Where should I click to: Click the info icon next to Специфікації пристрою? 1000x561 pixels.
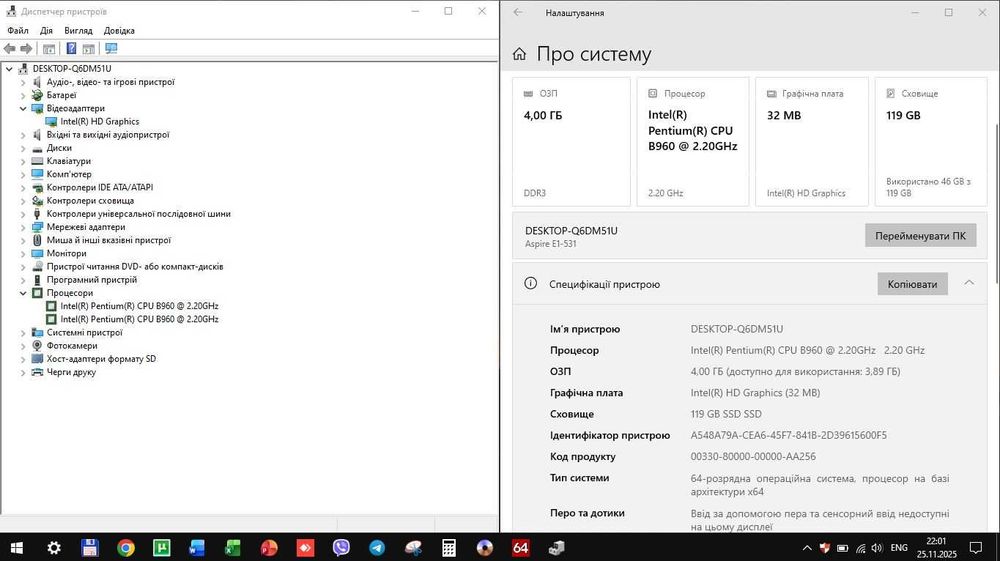tap(531, 284)
